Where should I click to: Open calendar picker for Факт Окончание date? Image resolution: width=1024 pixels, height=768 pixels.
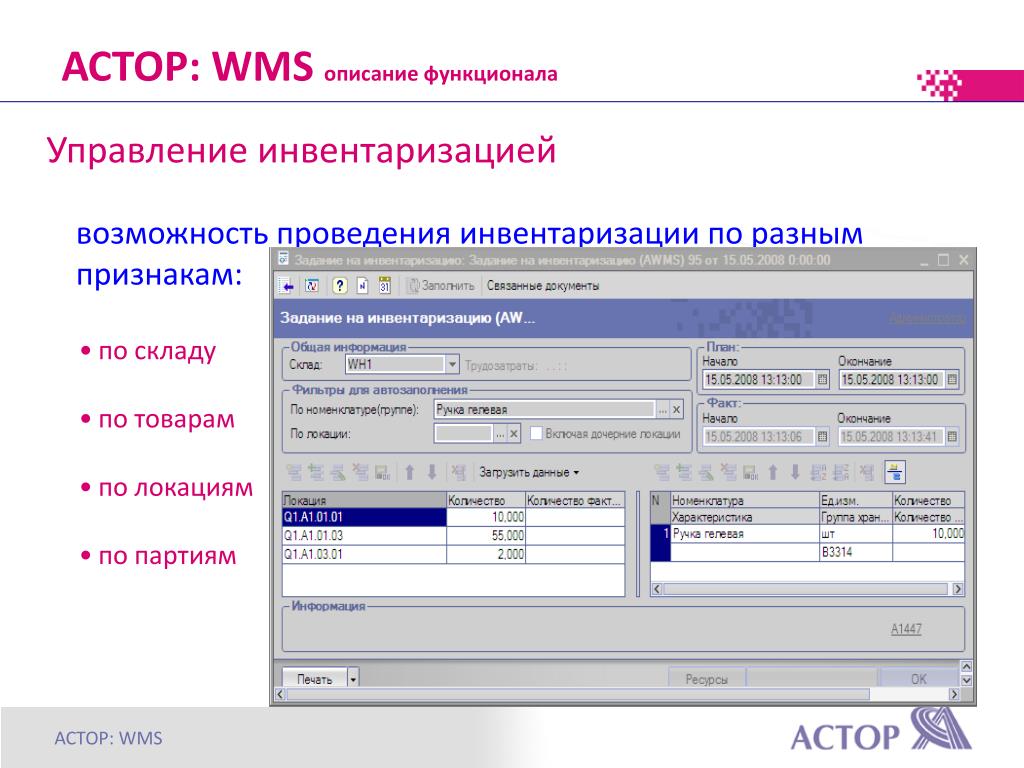(x=952, y=436)
